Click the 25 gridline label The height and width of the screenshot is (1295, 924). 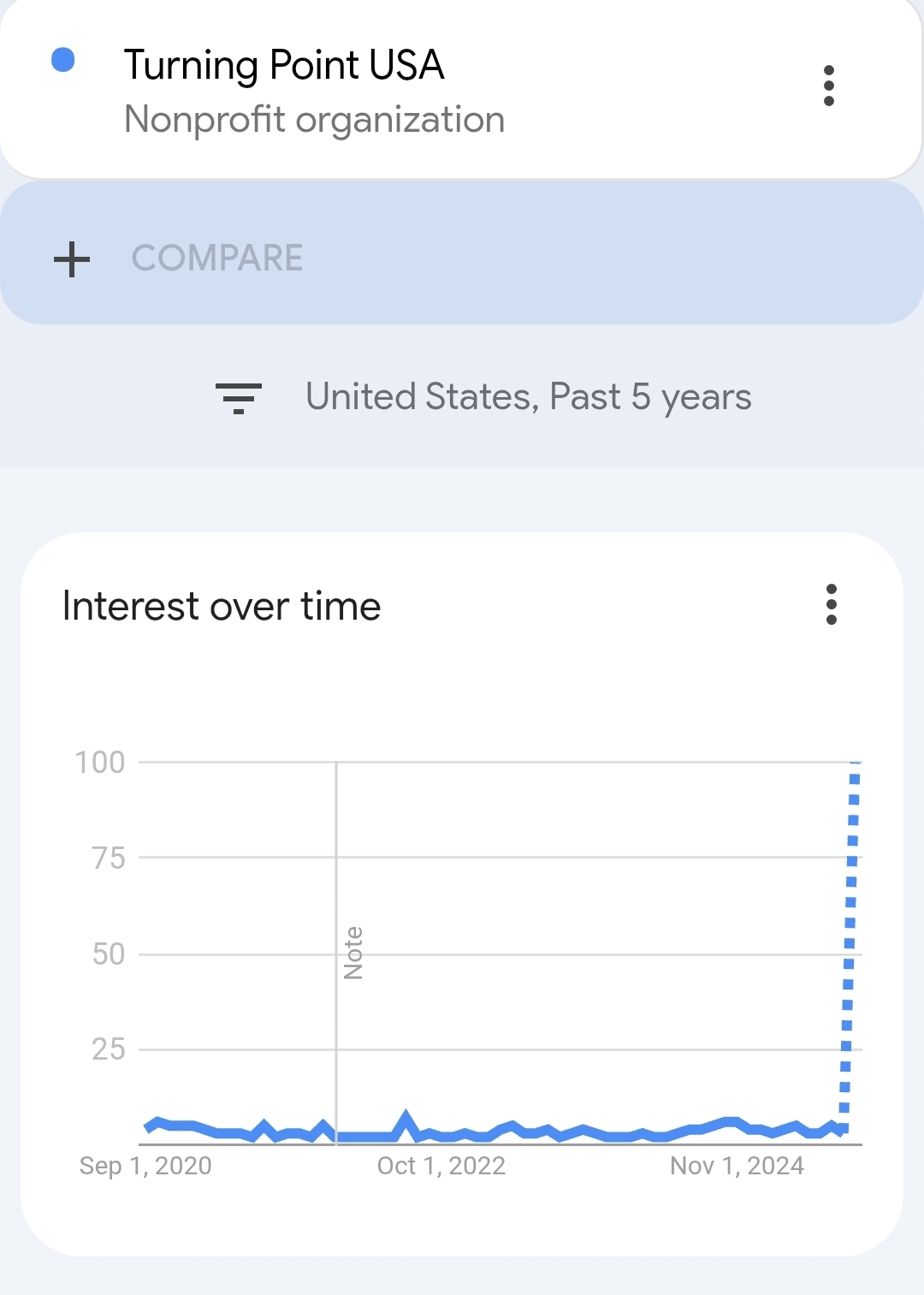click(x=109, y=1048)
